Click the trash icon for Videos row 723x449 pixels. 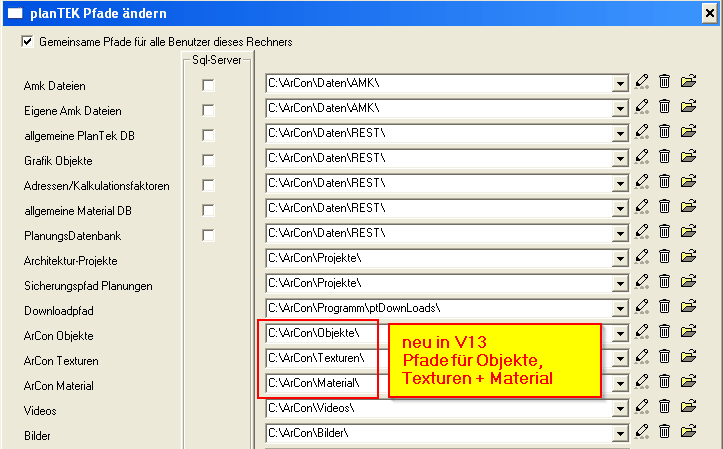point(664,407)
